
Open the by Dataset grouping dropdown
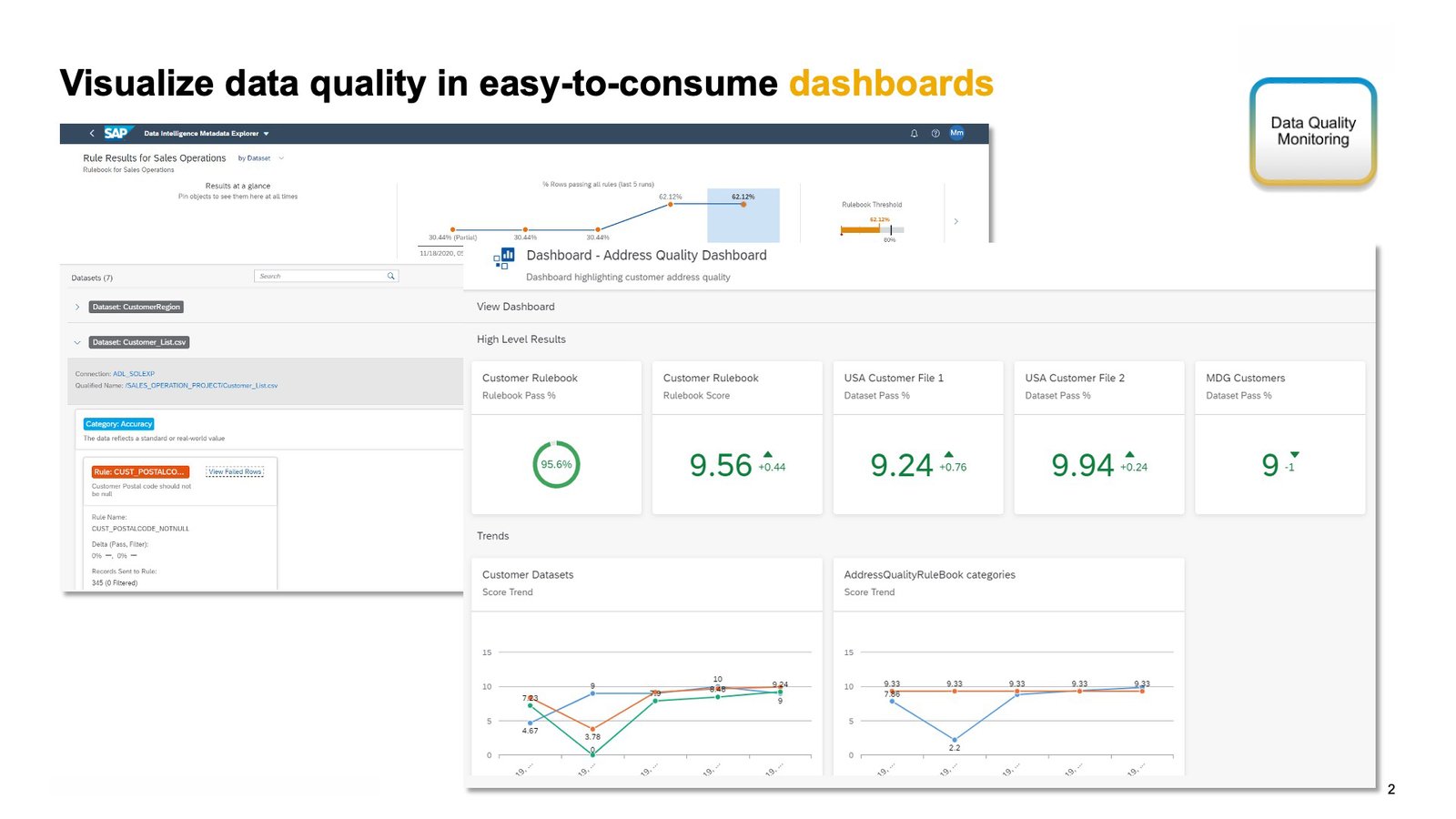(261, 158)
